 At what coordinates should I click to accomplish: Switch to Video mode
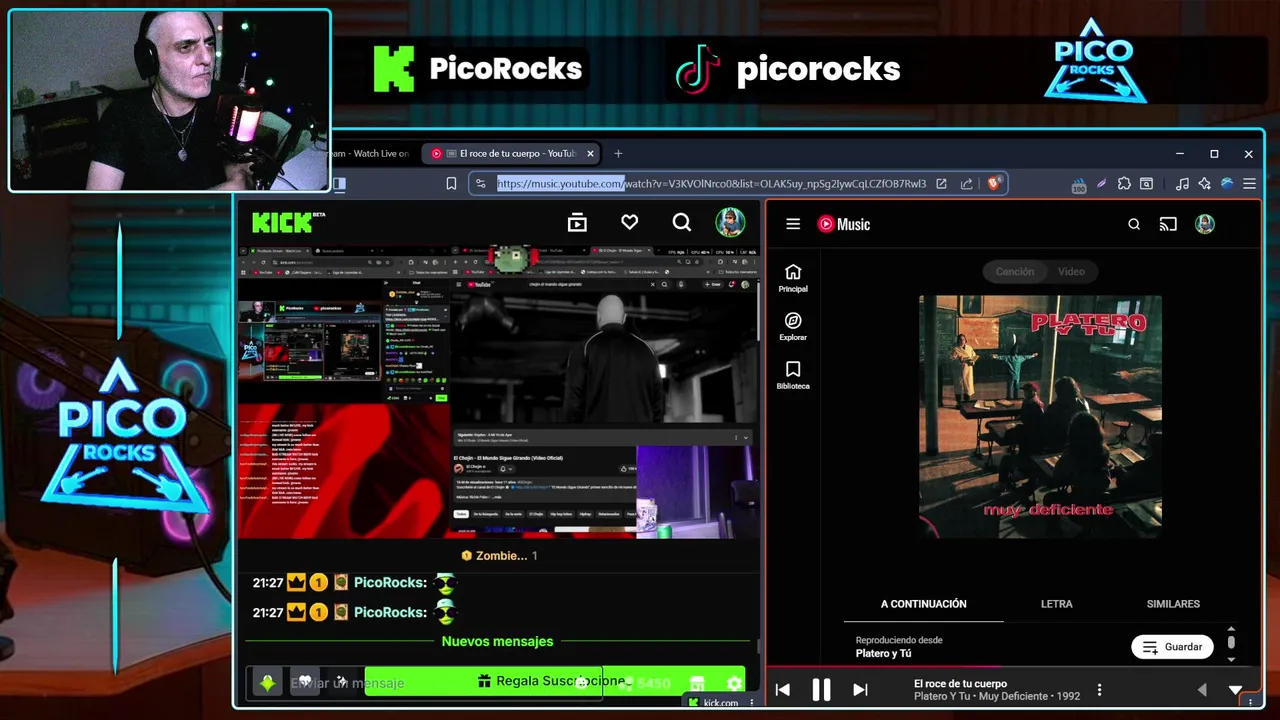1071,271
